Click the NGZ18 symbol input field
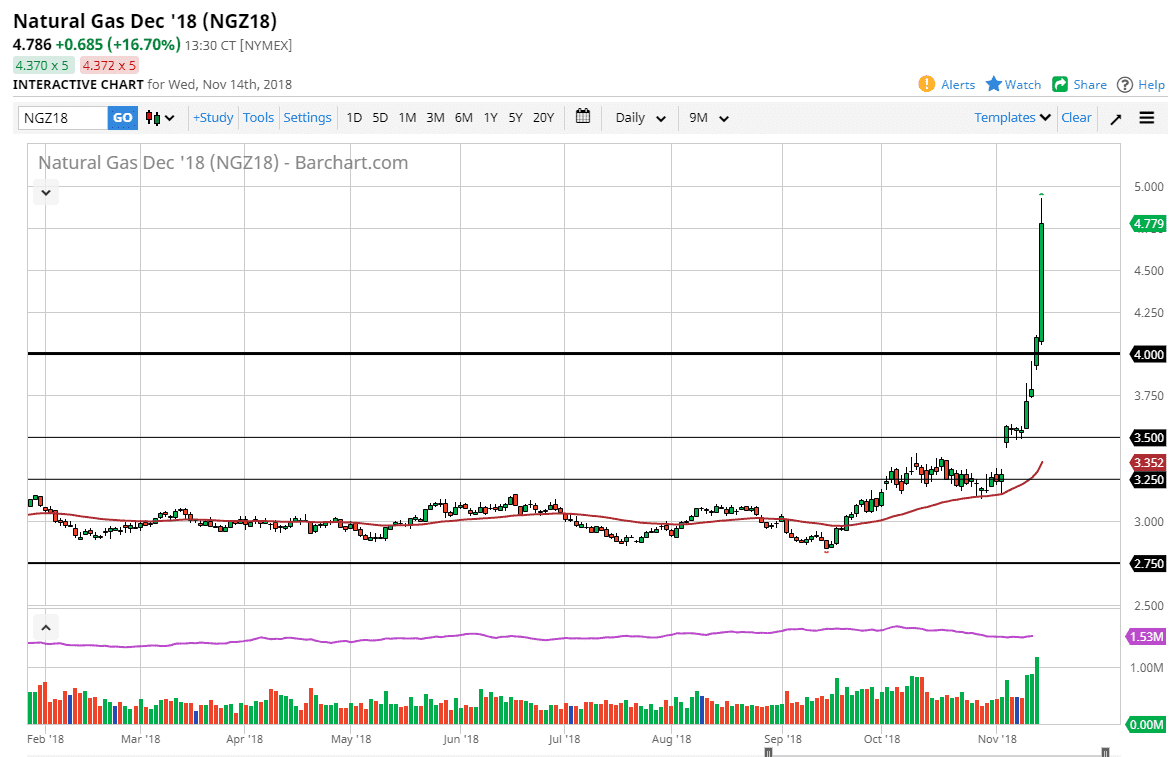The image size is (1172, 757). [x=63, y=118]
